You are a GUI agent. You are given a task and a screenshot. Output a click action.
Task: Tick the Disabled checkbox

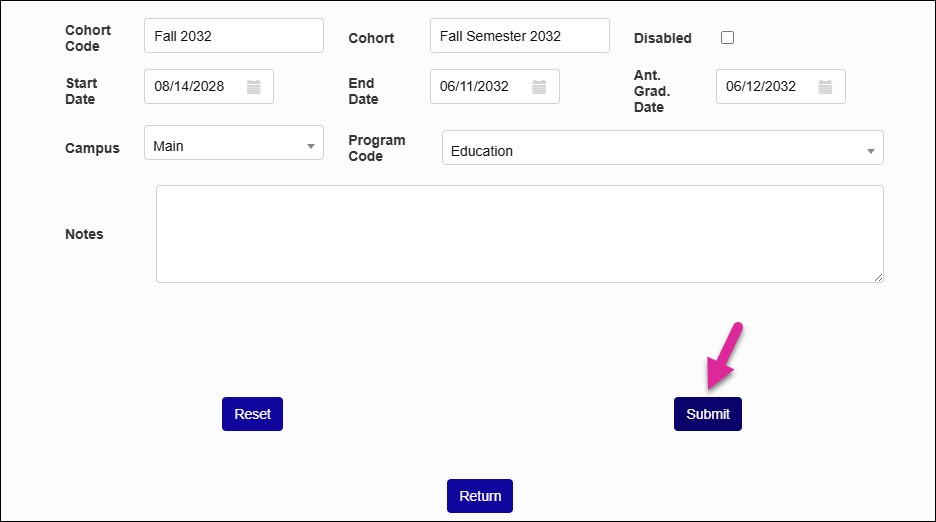click(x=727, y=38)
